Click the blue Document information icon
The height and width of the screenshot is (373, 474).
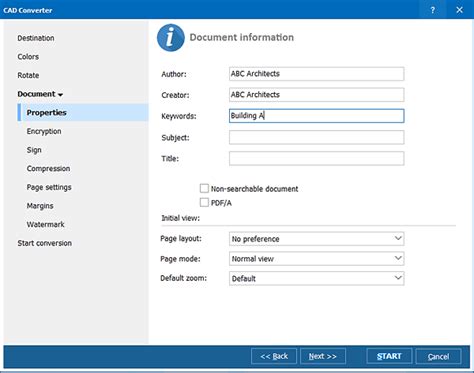[x=171, y=38]
